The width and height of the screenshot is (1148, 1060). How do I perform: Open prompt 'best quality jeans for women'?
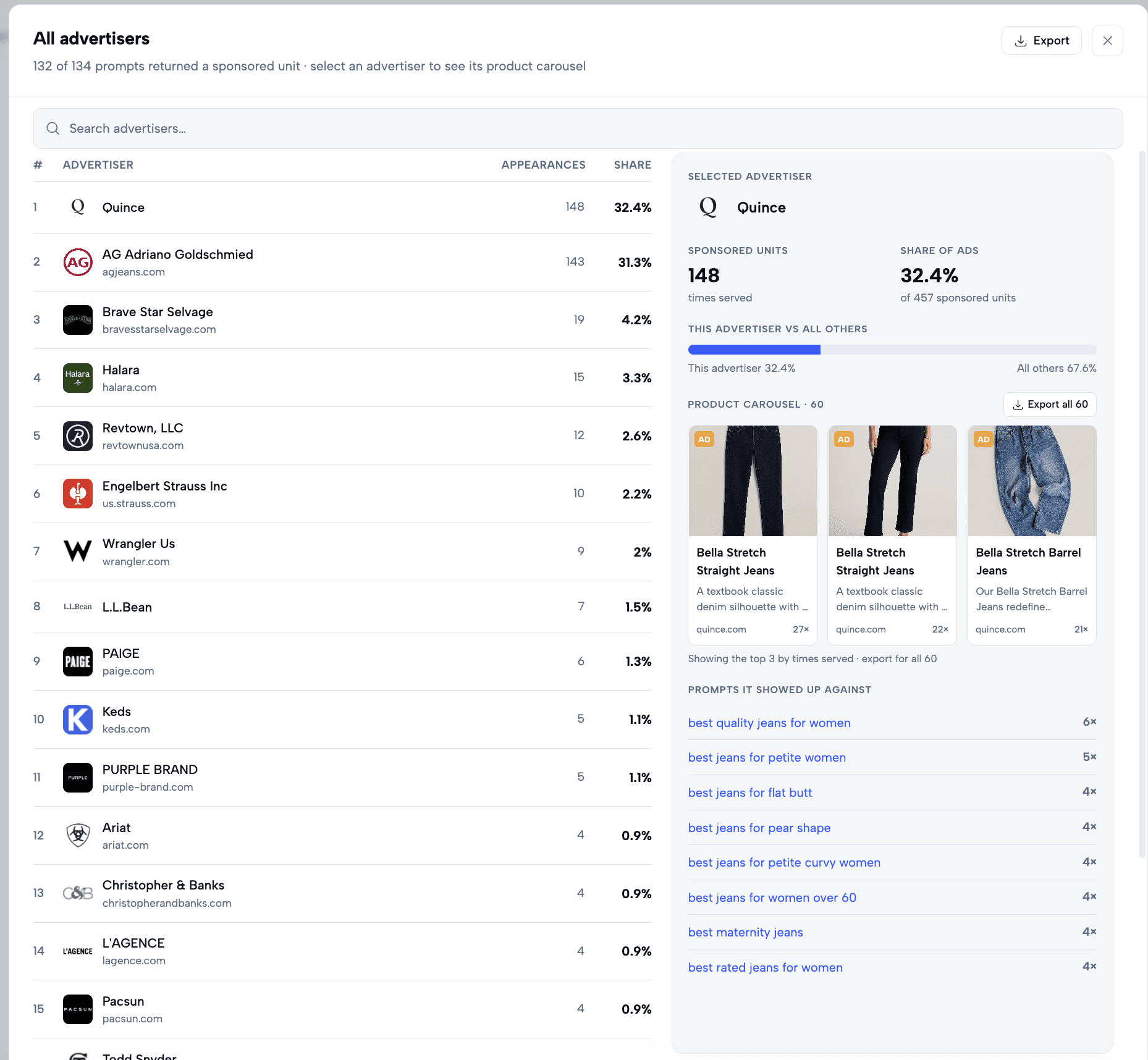pyautogui.click(x=769, y=723)
